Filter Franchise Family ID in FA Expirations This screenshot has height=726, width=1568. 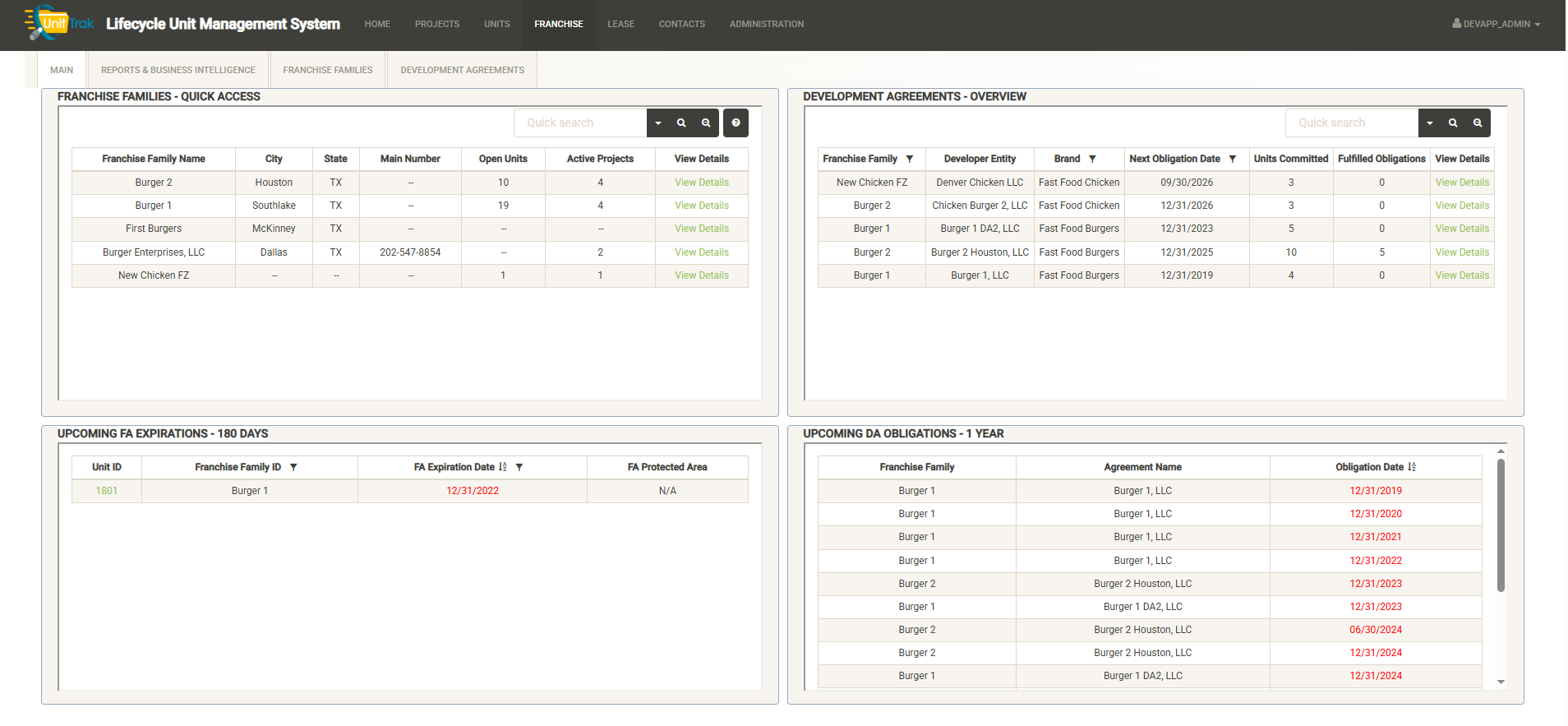293,467
